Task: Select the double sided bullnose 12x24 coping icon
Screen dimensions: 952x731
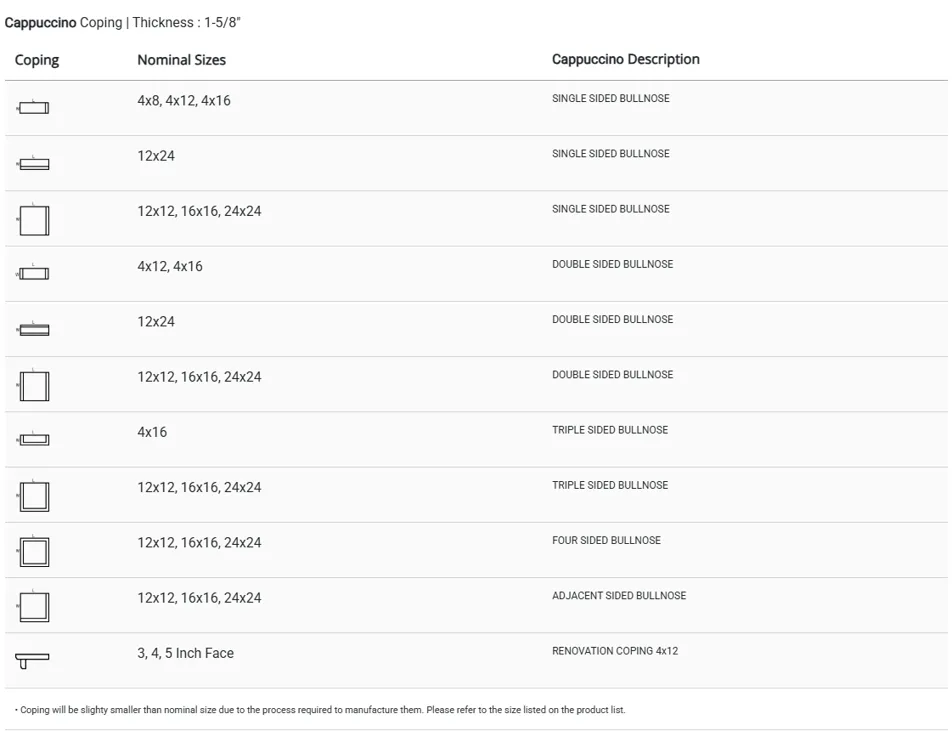Action: coord(33,329)
